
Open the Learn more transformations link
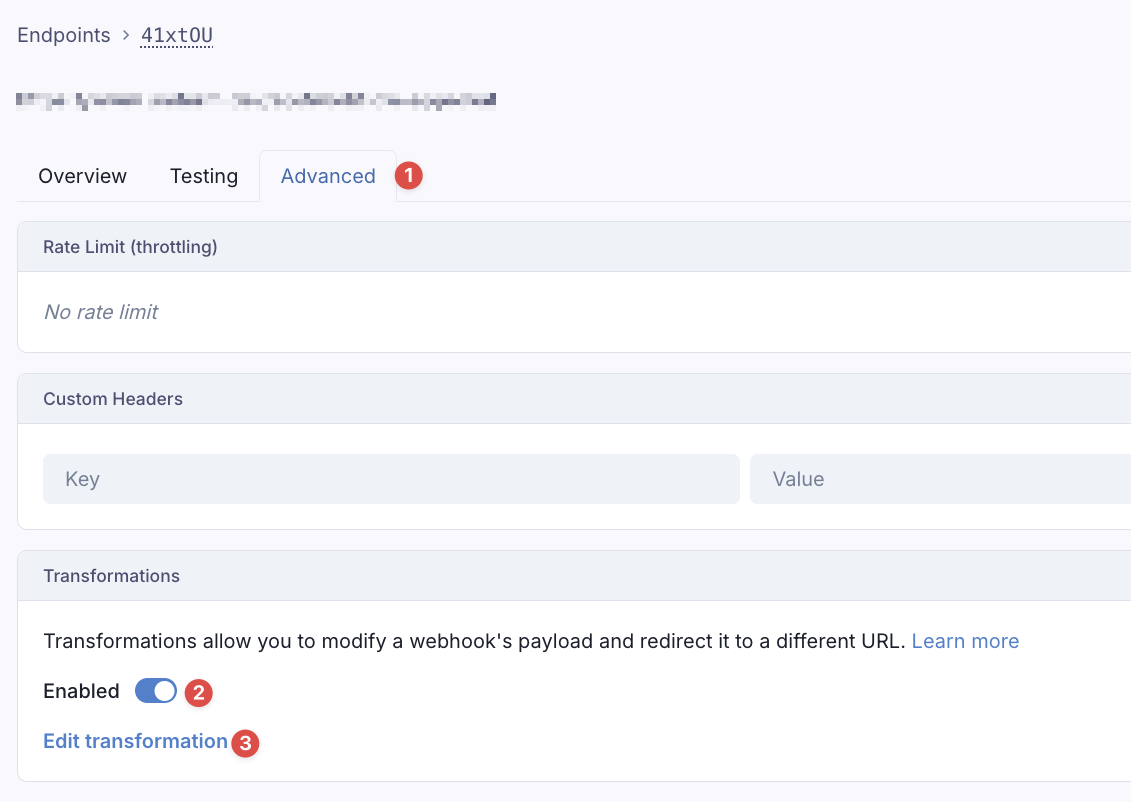965,641
